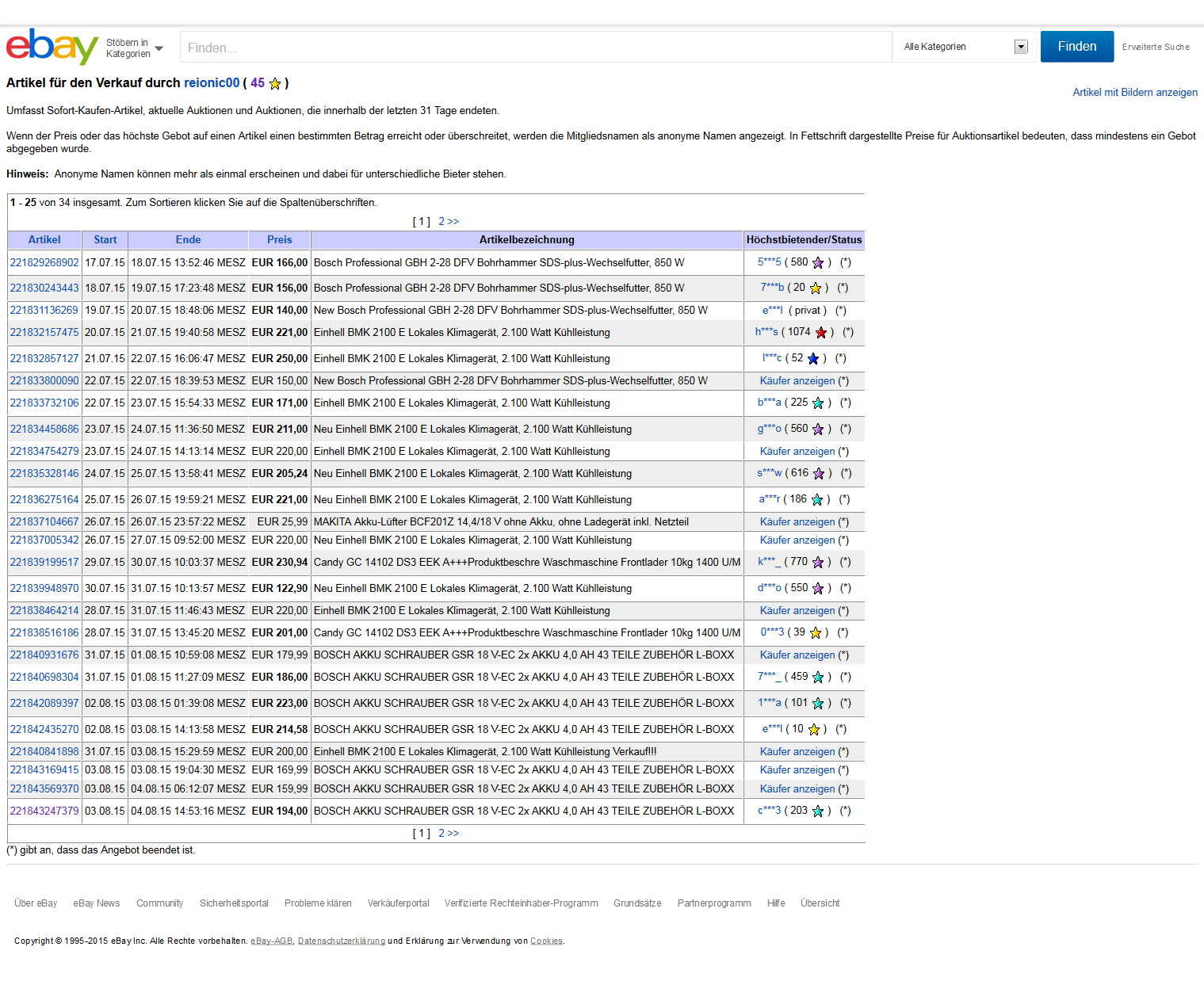Click the eBay logo

(52, 47)
